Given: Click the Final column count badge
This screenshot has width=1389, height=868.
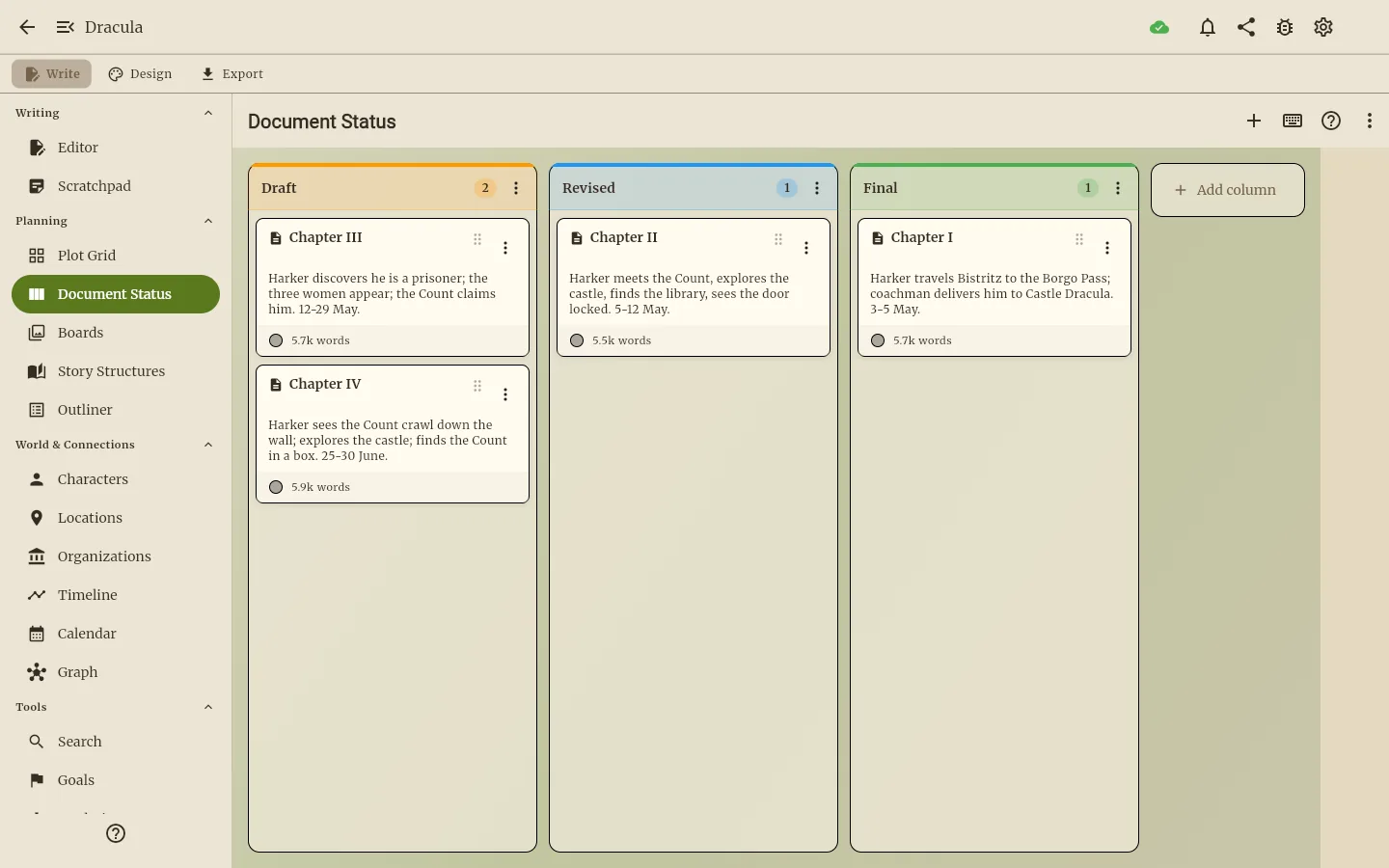Looking at the screenshot, I should point(1088,188).
